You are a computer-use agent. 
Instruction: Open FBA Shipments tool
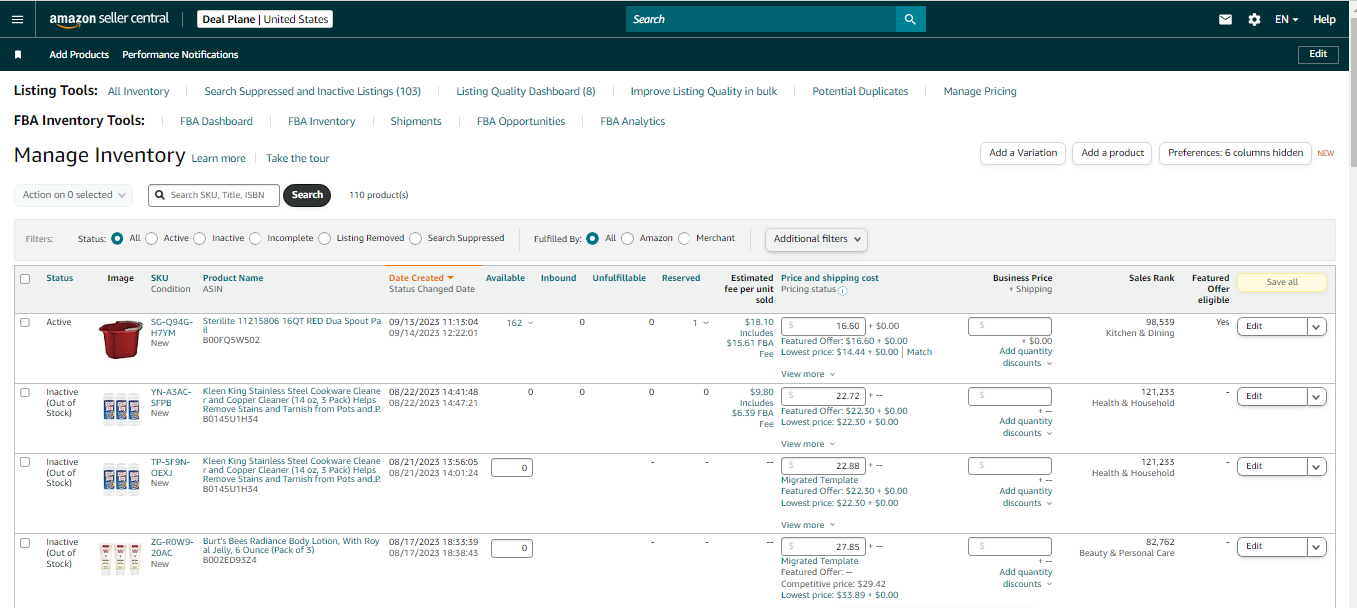pos(416,121)
